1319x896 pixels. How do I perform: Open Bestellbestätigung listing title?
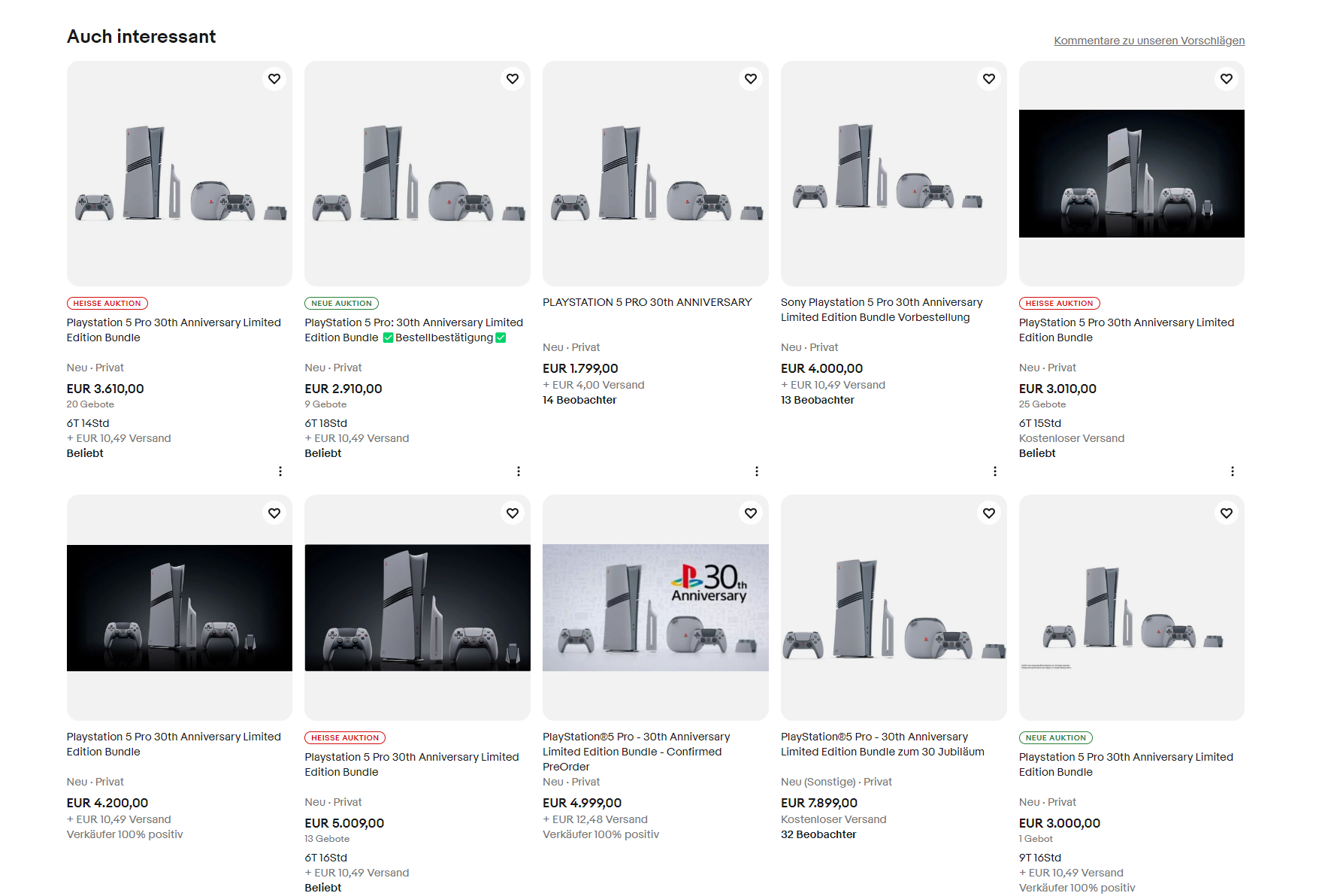point(414,330)
